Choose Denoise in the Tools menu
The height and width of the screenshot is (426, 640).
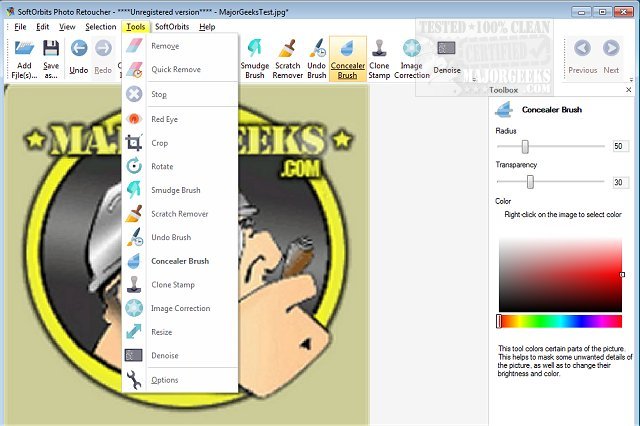(x=180, y=355)
